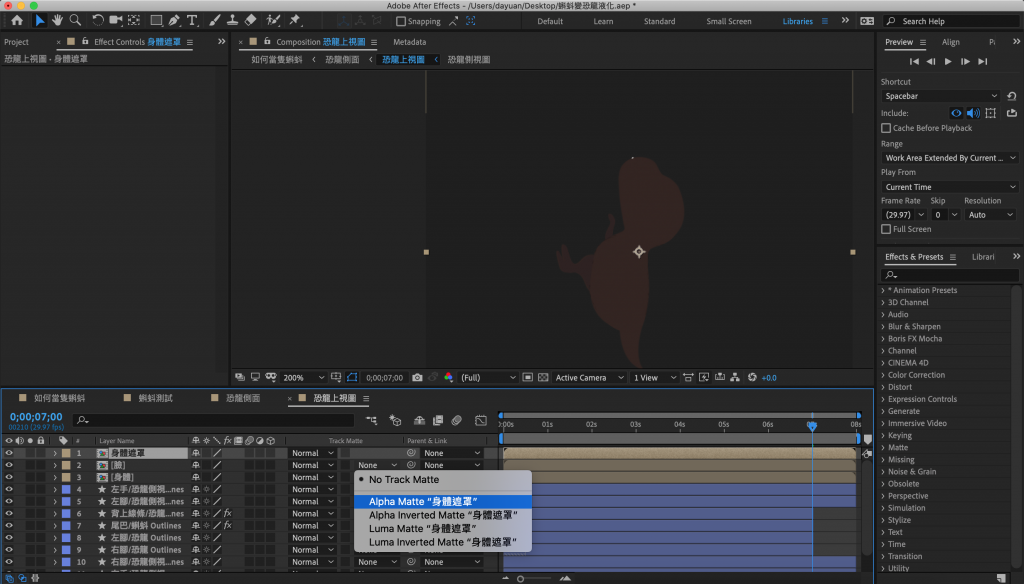Select the Type text tool

[192, 20]
